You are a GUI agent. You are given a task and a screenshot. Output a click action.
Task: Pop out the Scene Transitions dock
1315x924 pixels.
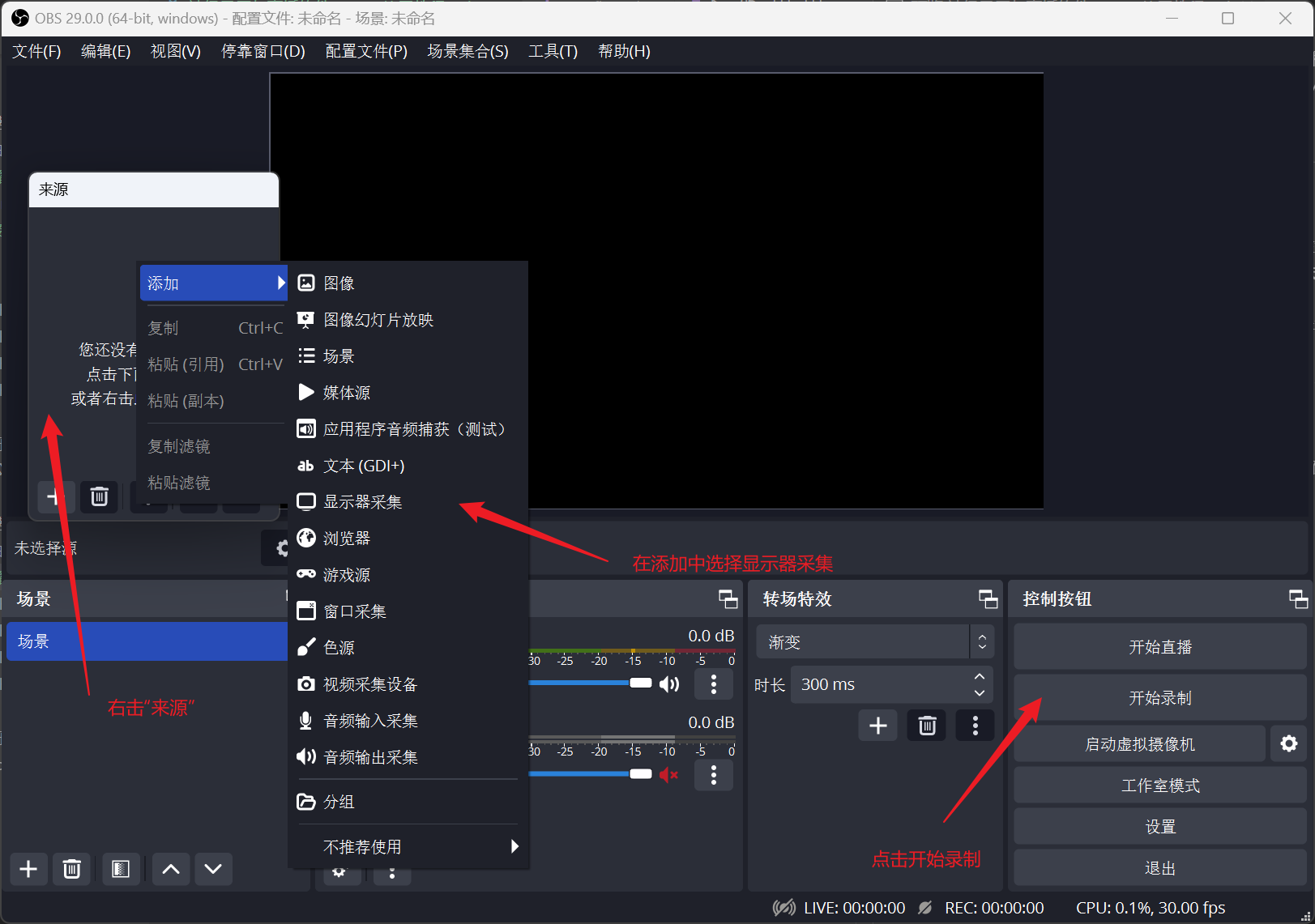pyautogui.click(x=988, y=598)
